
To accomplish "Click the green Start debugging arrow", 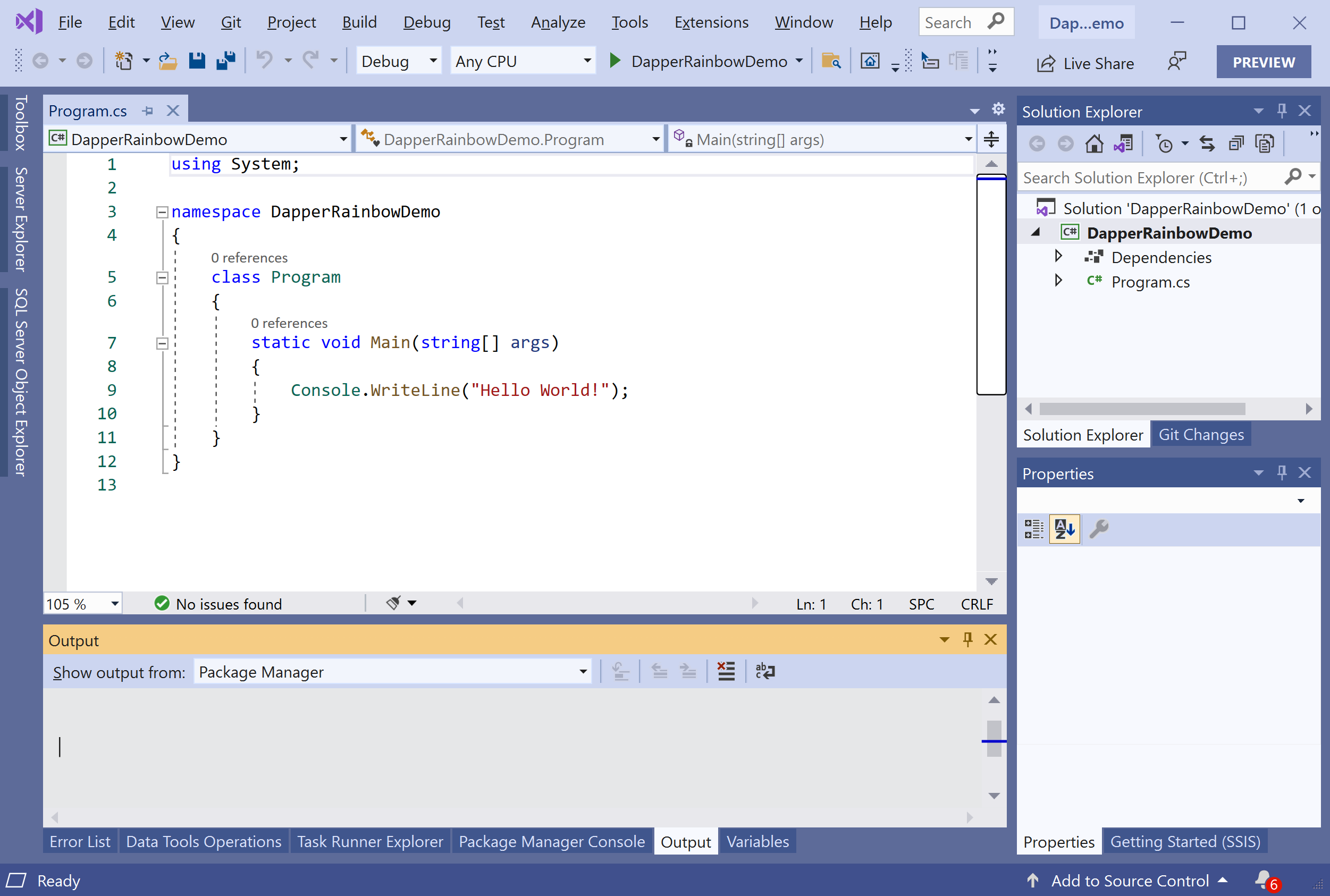I will pyautogui.click(x=615, y=61).
